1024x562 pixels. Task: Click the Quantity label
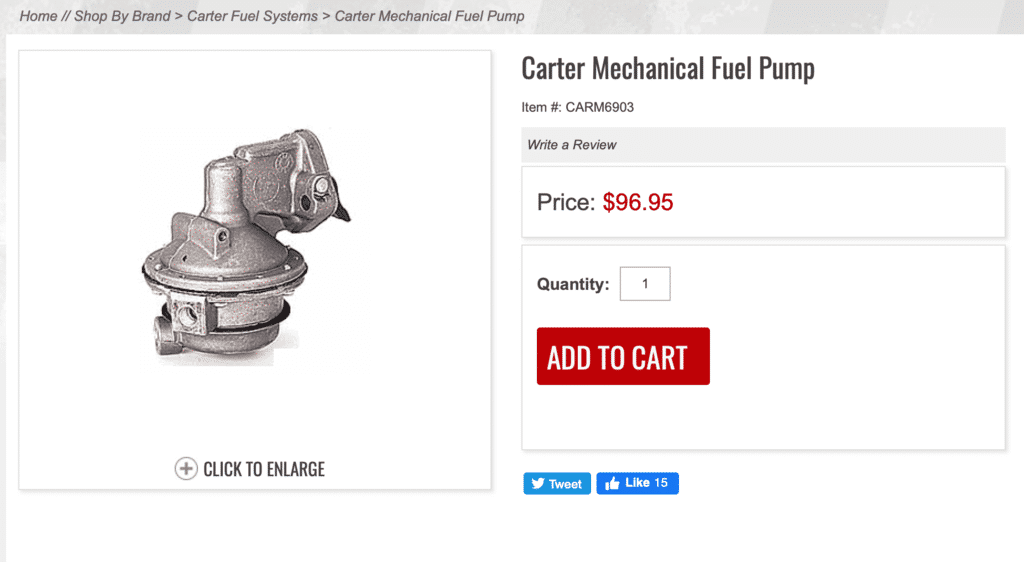pyautogui.click(x=573, y=284)
